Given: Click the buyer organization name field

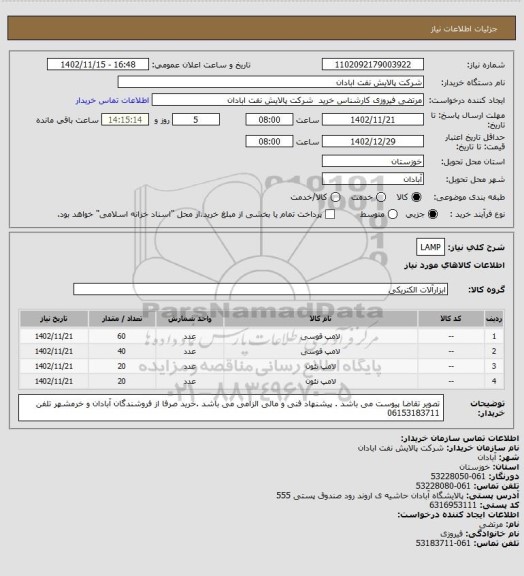Looking at the screenshot, I should (270, 82).
